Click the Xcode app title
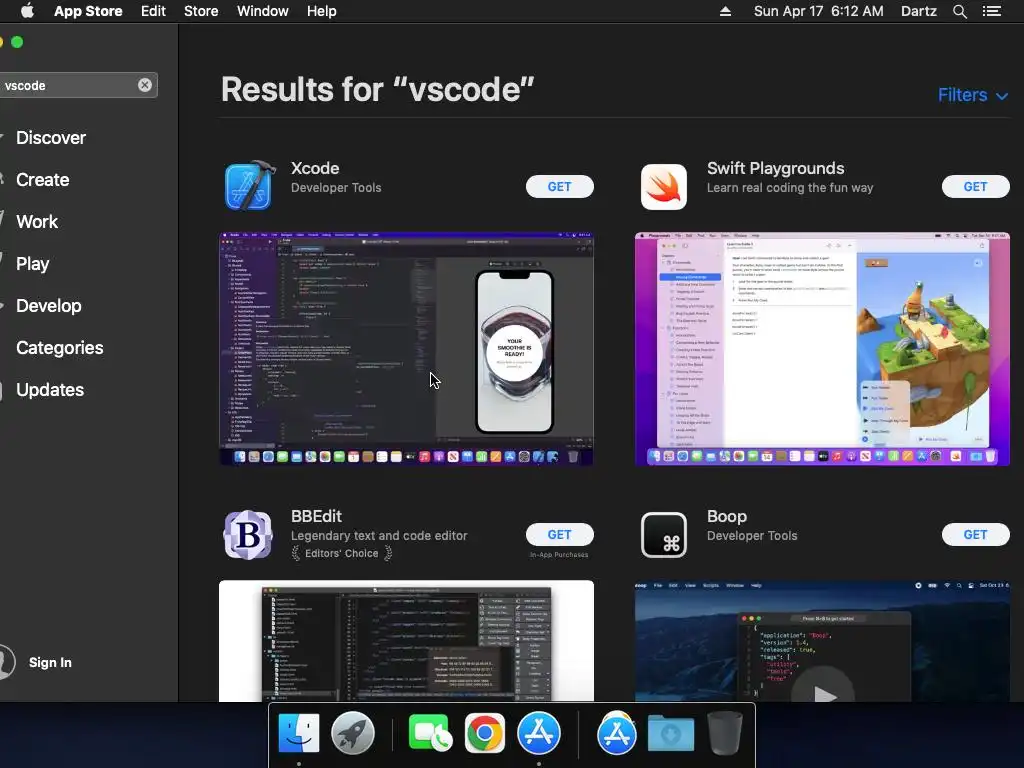 [x=315, y=168]
